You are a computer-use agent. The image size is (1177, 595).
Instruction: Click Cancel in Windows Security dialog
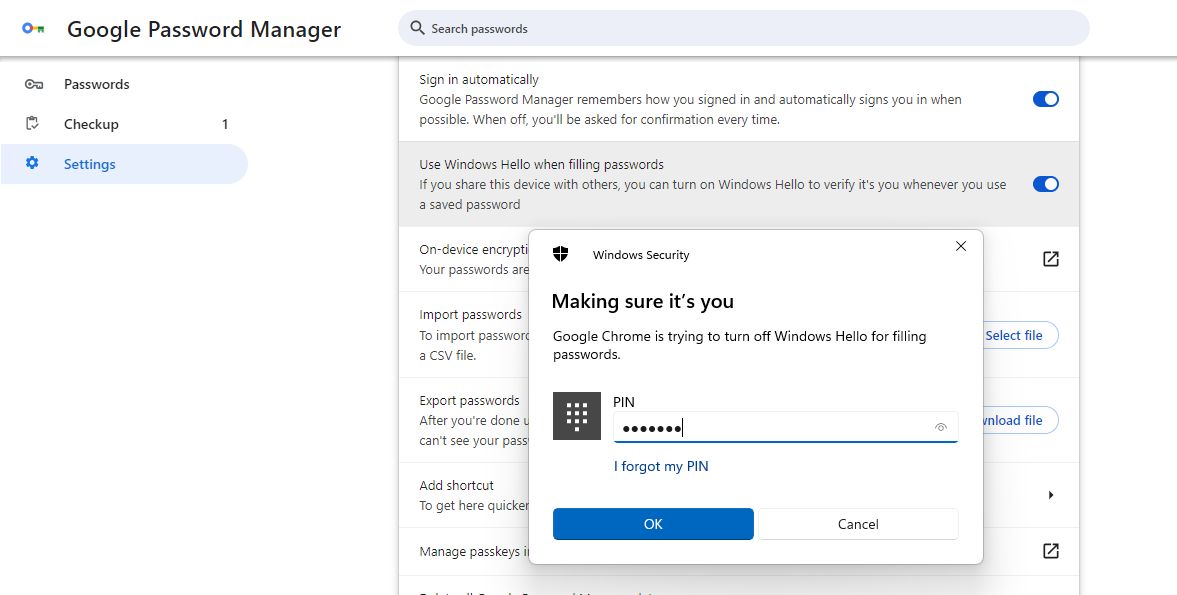pos(858,524)
